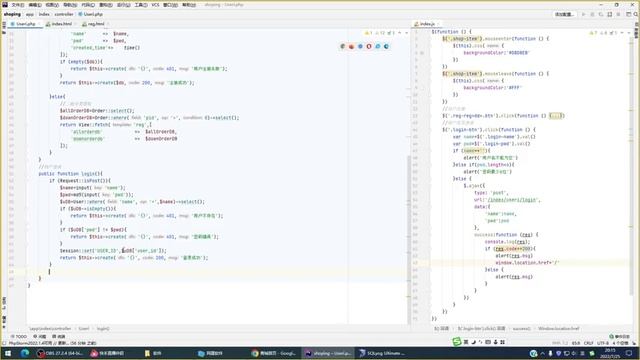This screenshot has width=640, height=360.
Task: Click the Run button in toolbar
Action: click(584, 14)
